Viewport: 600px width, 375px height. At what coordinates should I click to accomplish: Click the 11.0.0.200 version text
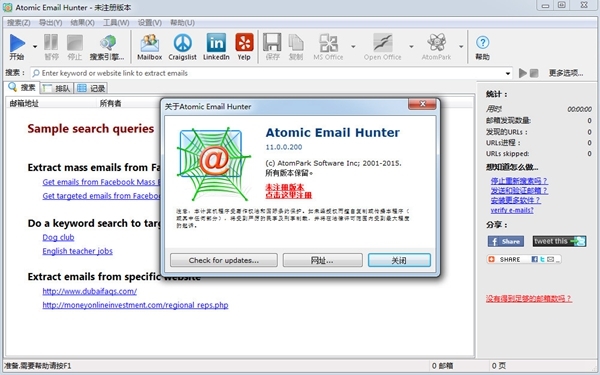pyautogui.click(x=284, y=147)
